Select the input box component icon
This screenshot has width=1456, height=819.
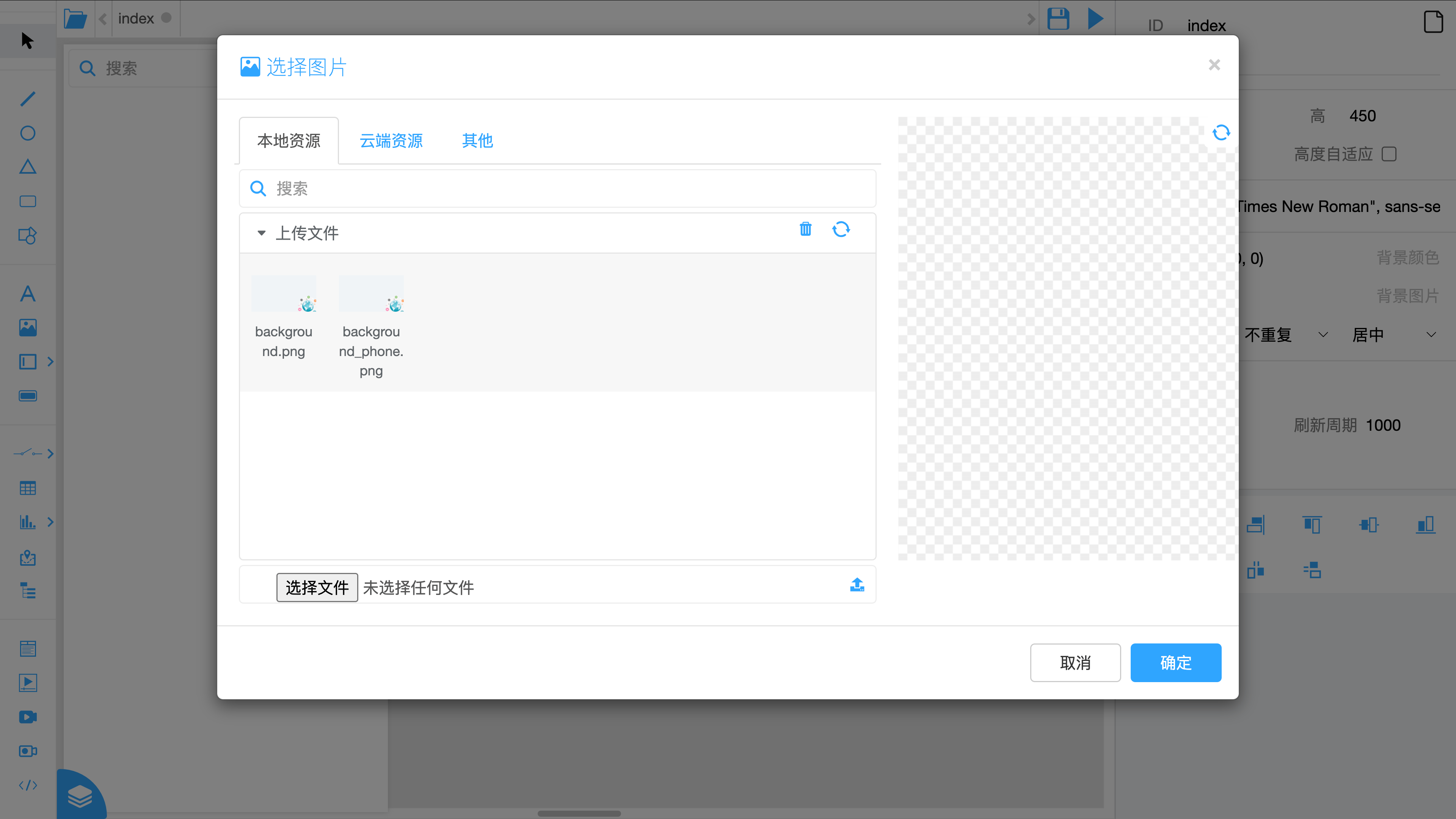coord(28,362)
